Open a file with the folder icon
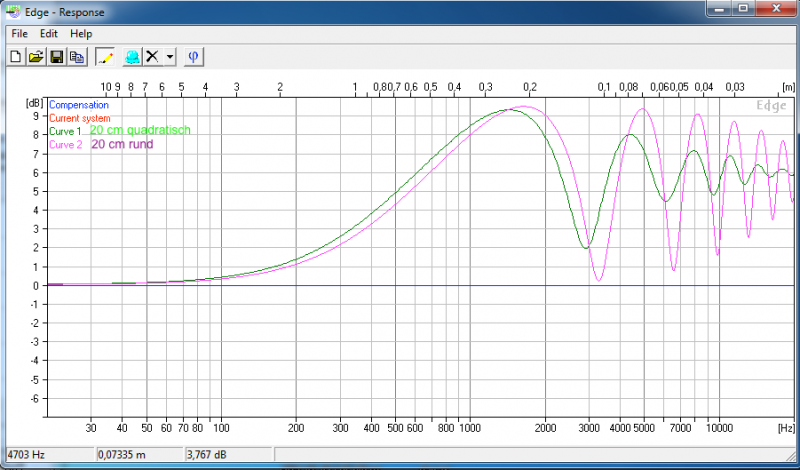The width and height of the screenshot is (800, 470). point(35,57)
